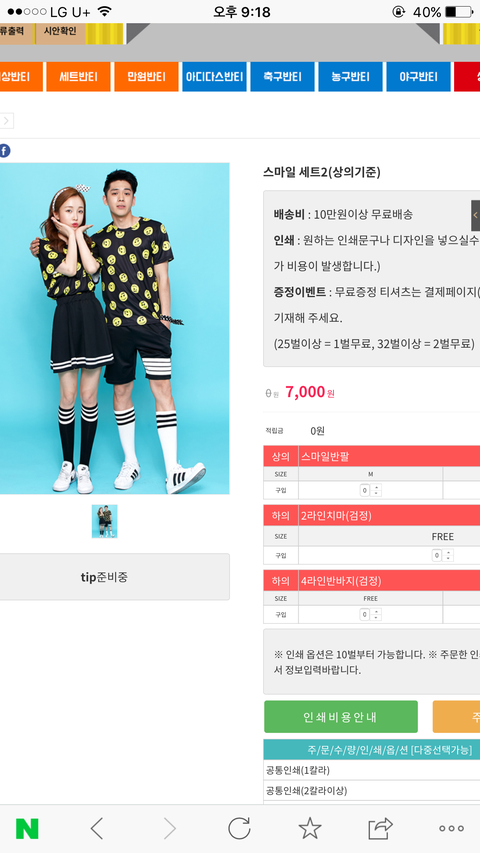Bookmark the page with the star icon
The image size is (480, 853).
[310, 829]
